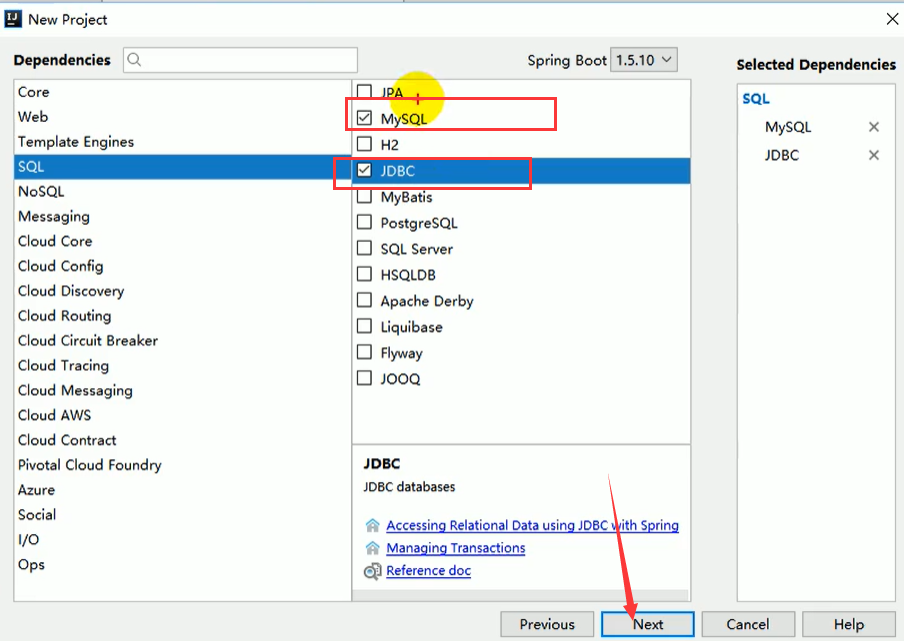The image size is (904, 641).
Task: Click the Help button
Action: click(849, 624)
